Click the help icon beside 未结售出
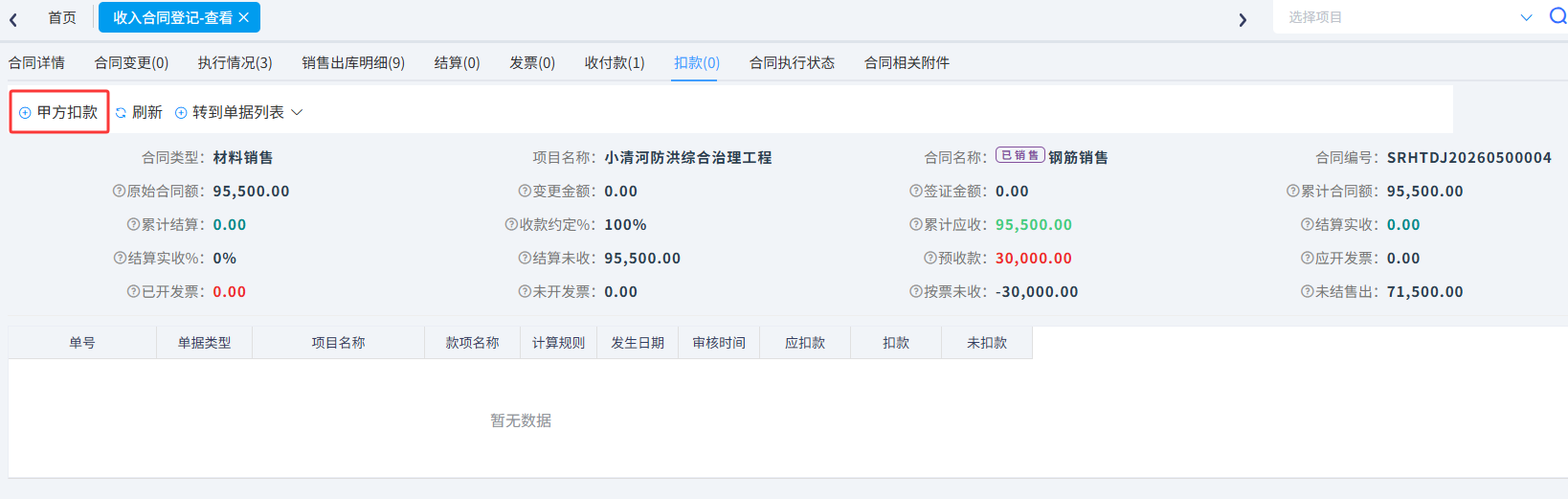This screenshot has width=1568, height=499. [x=1308, y=291]
